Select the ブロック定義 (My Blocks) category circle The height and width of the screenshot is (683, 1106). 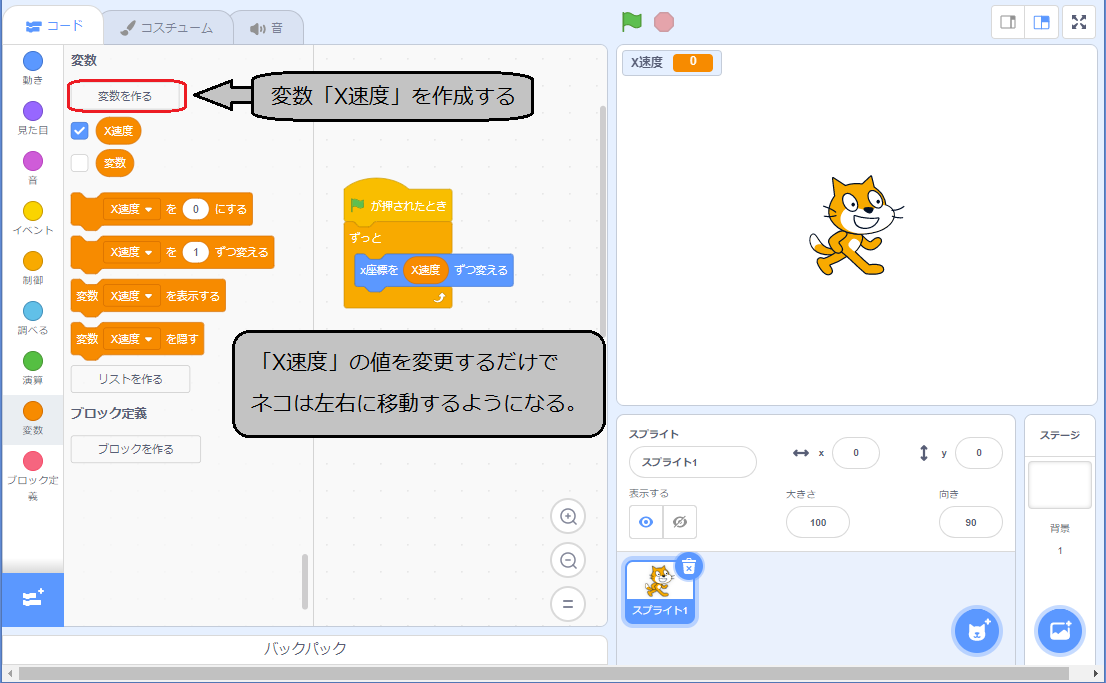pos(32,461)
